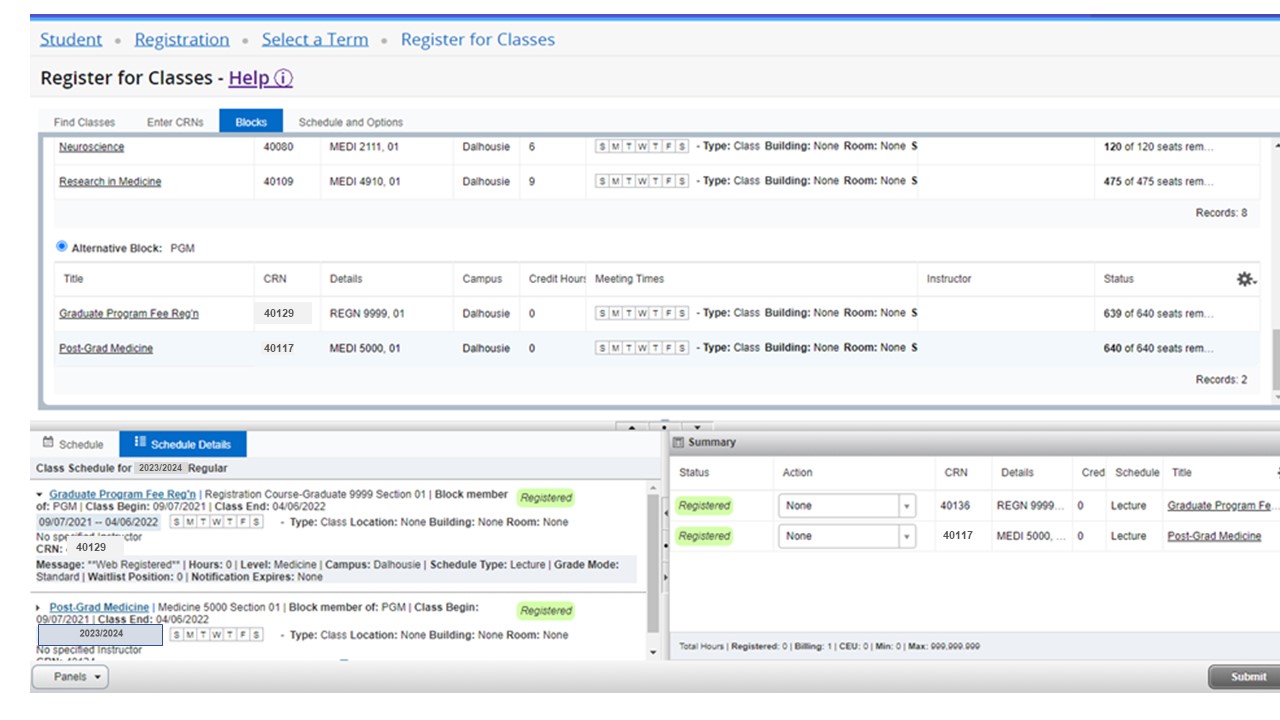The width and height of the screenshot is (1280, 720).
Task: Switch to Find Classes tab
Action: click(x=84, y=122)
